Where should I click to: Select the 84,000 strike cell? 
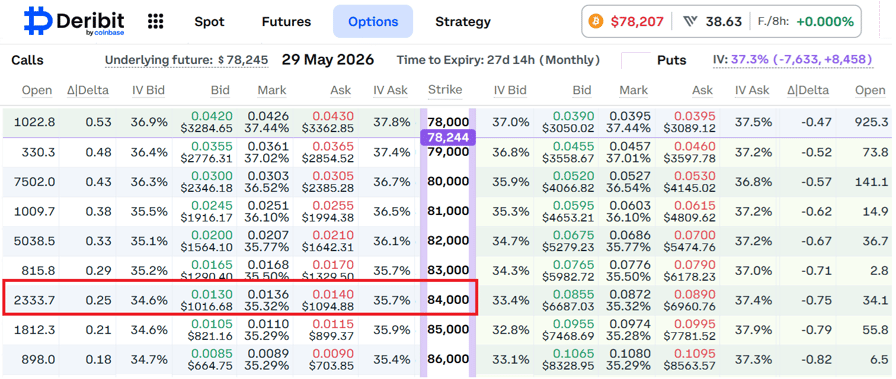[448, 300]
